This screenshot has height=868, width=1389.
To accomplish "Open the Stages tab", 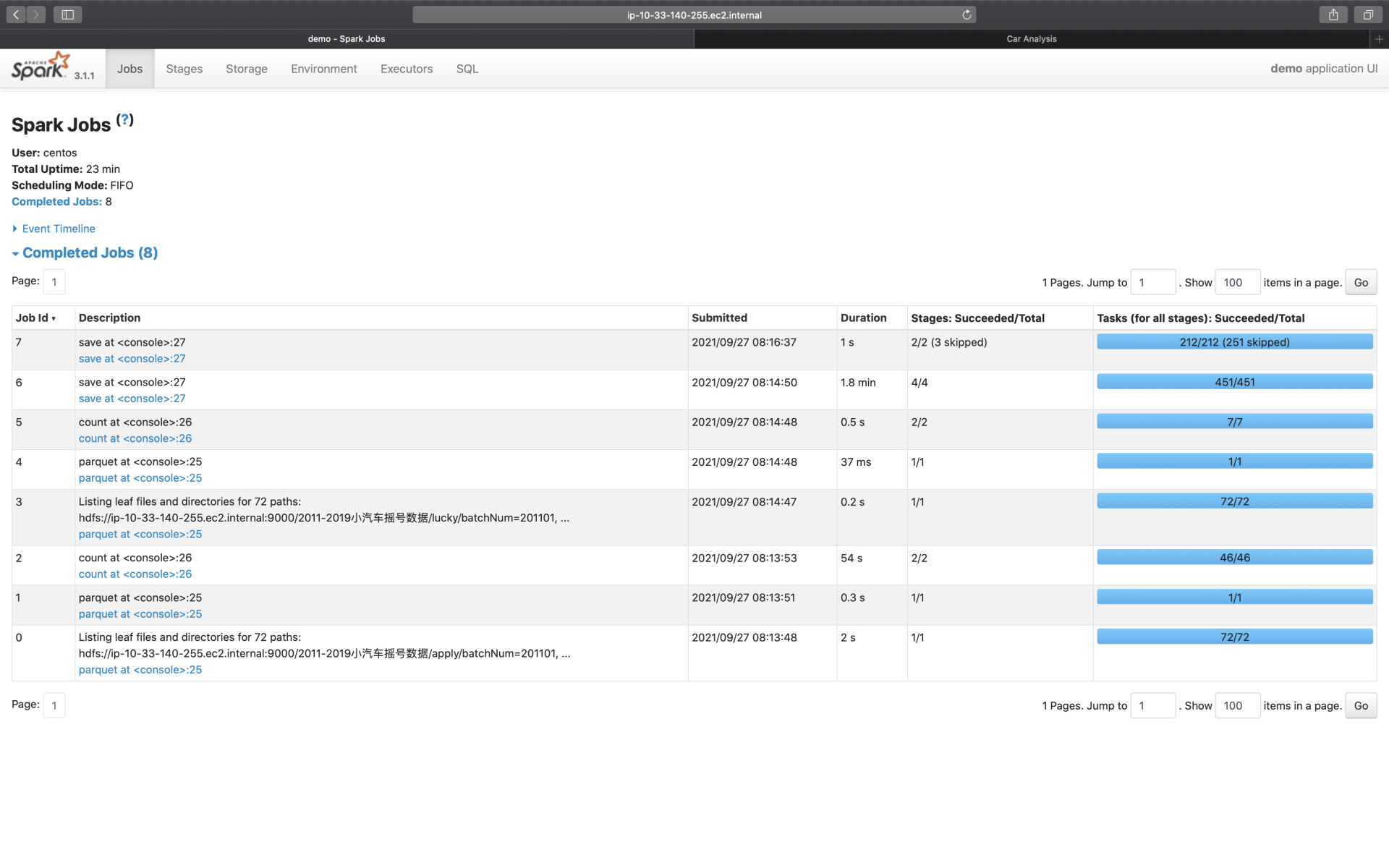I will (x=184, y=69).
